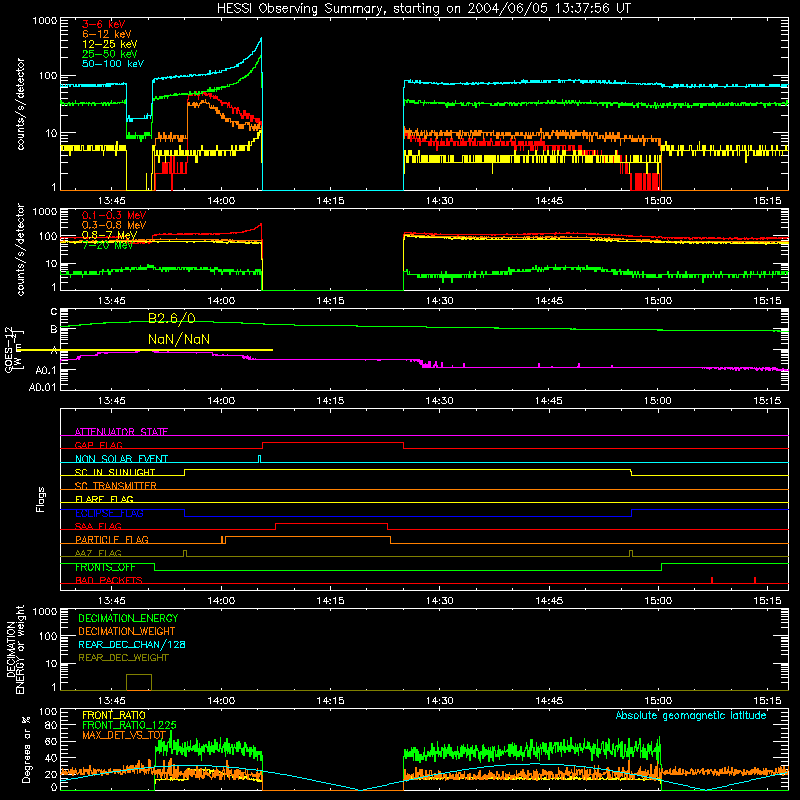
Task: Click the DECIMATION_WEIGHT legend label
Action: coord(127,631)
